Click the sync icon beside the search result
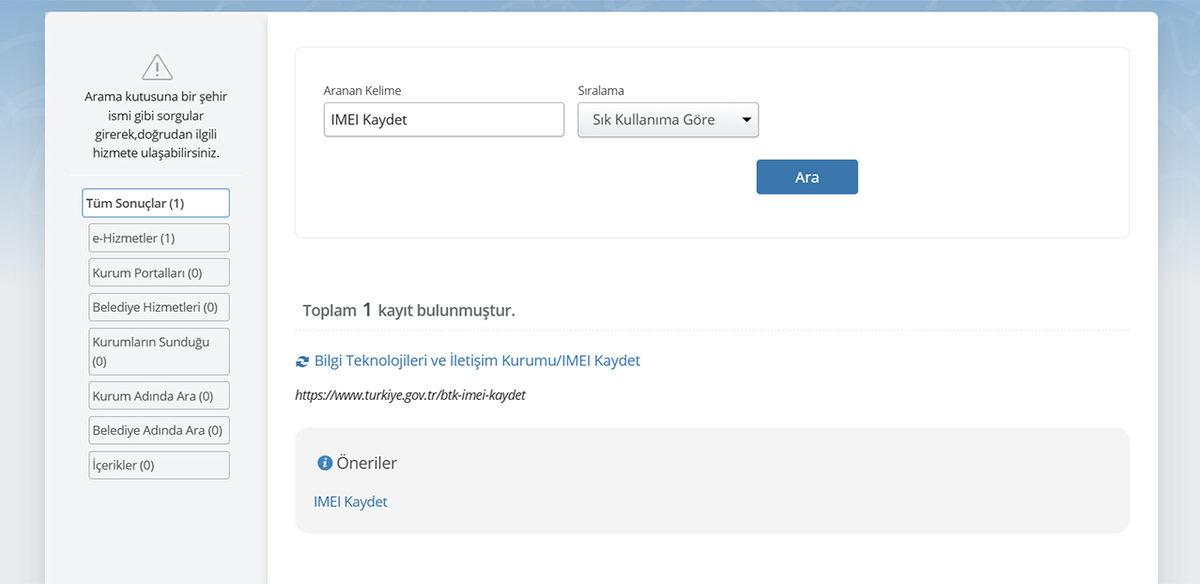The height and width of the screenshot is (584, 1200). click(302, 361)
